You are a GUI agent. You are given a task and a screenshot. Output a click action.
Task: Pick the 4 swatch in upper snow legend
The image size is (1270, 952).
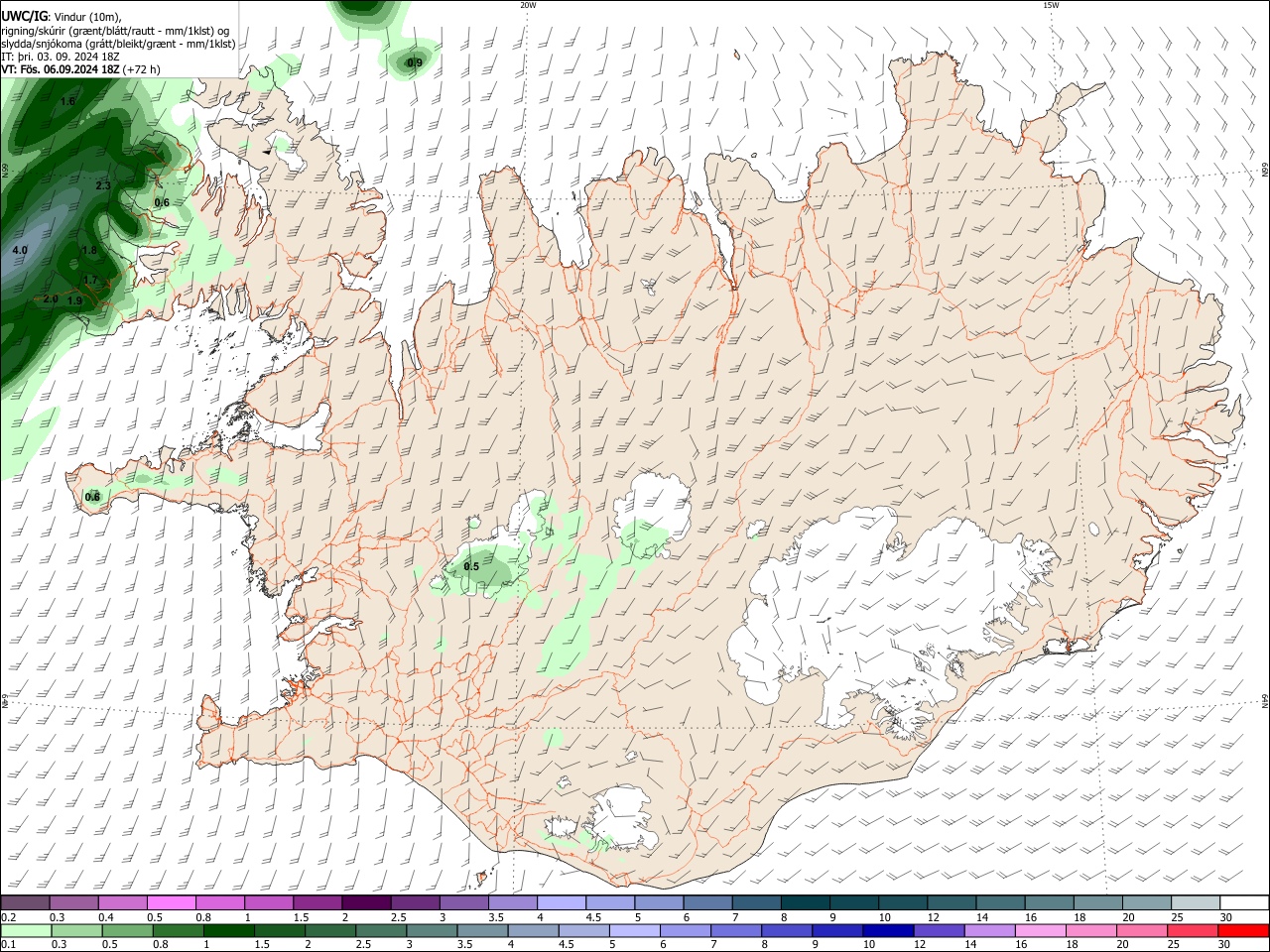click(562, 902)
